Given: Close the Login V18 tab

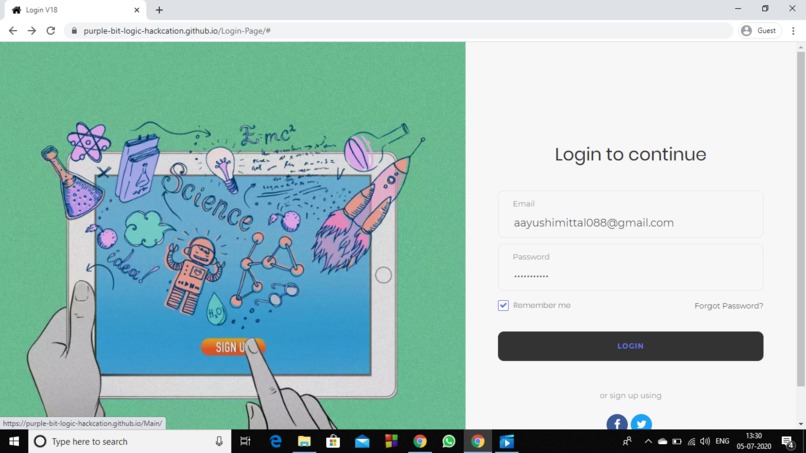Looking at the screenshot, I should [137, 10].
